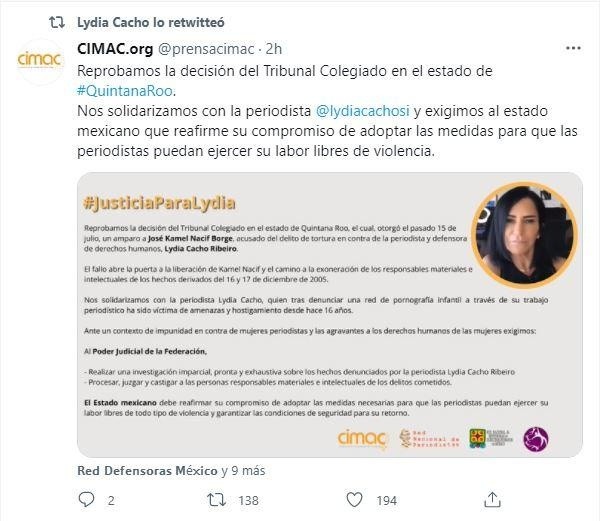This screenshot has width=604, height=521.
Task: Click the 194 likes count
Action: (387, 500)
